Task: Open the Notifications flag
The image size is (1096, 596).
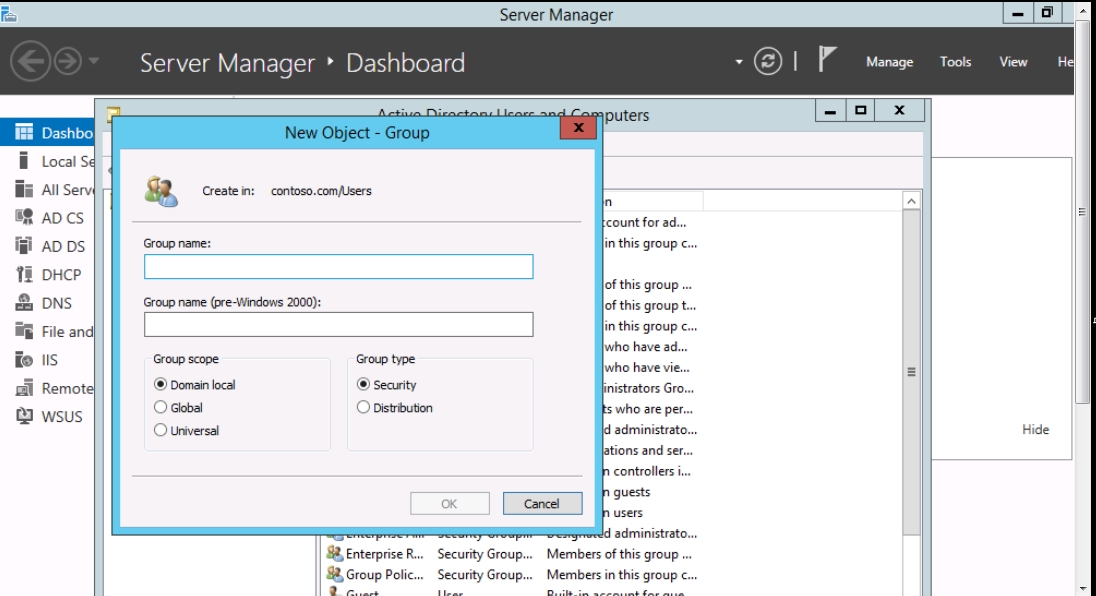Action: pos(827,59)
